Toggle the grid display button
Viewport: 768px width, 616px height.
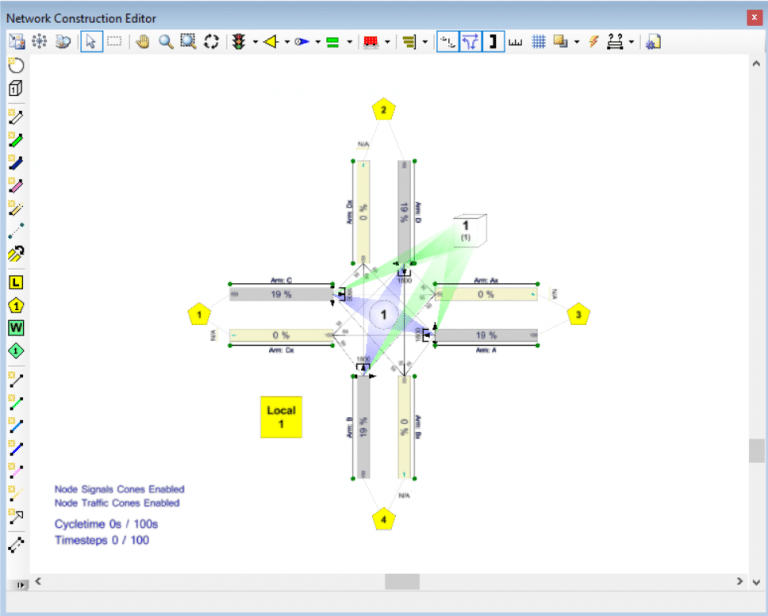[538, 42]
